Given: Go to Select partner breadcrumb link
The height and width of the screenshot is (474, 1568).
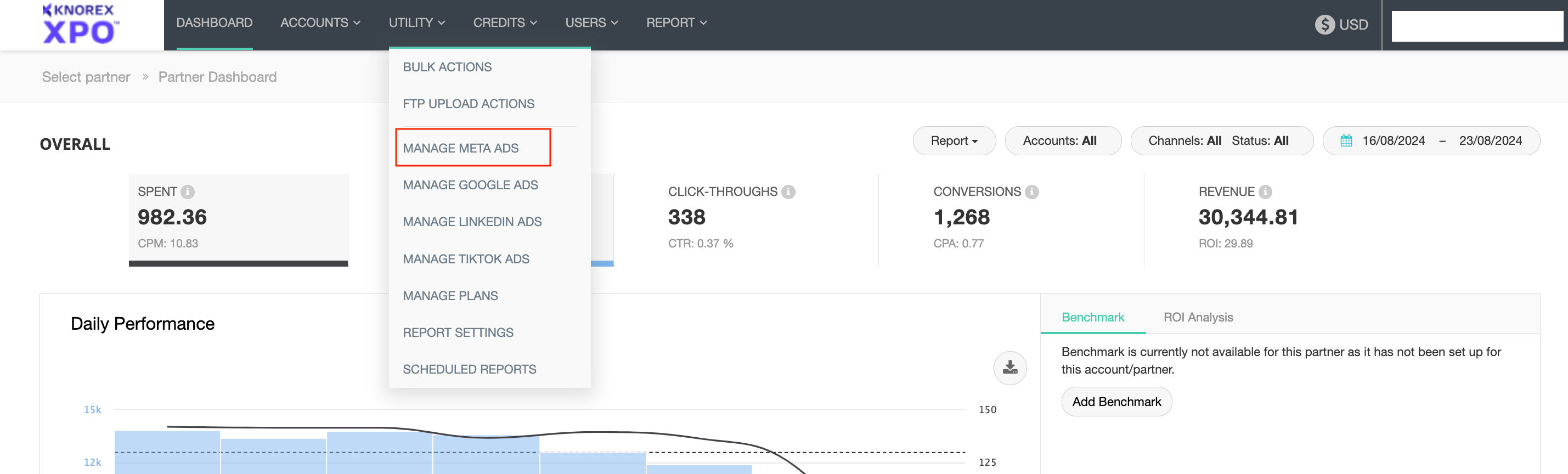Looking at the screenshot, I should click(x=86, y=77).
